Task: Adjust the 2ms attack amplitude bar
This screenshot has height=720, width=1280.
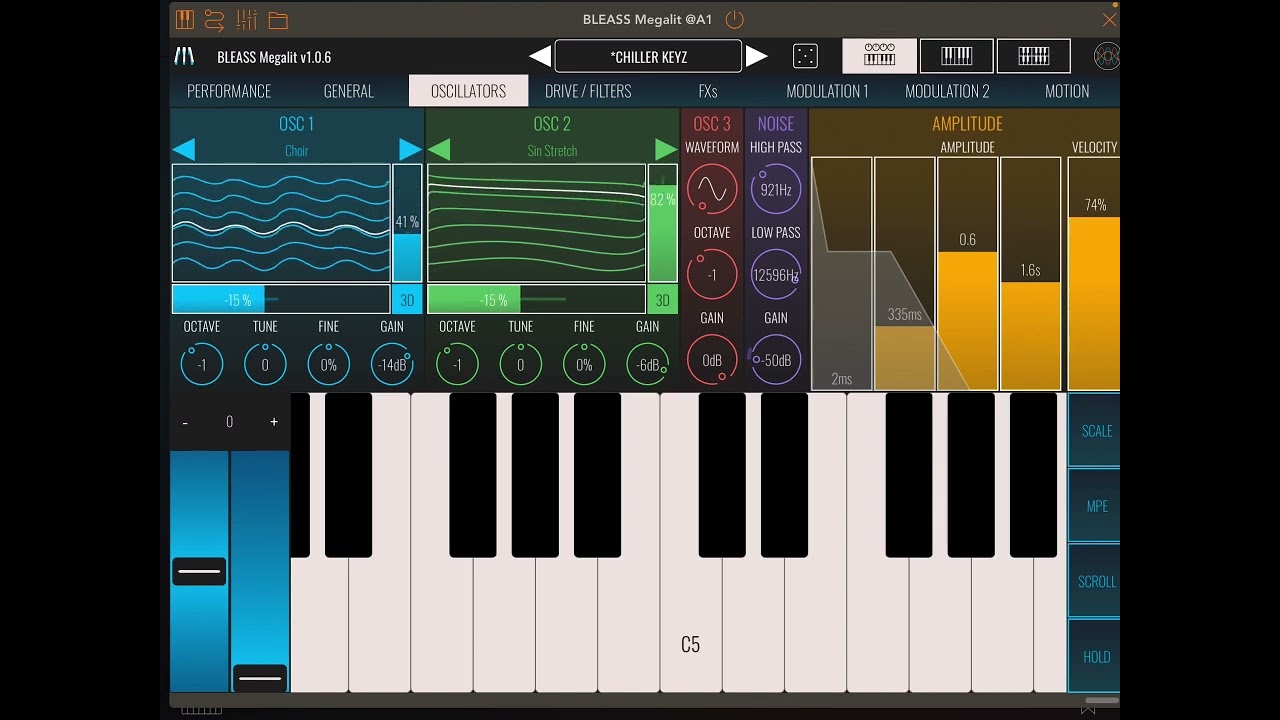Action: click(x=842, y=273)
